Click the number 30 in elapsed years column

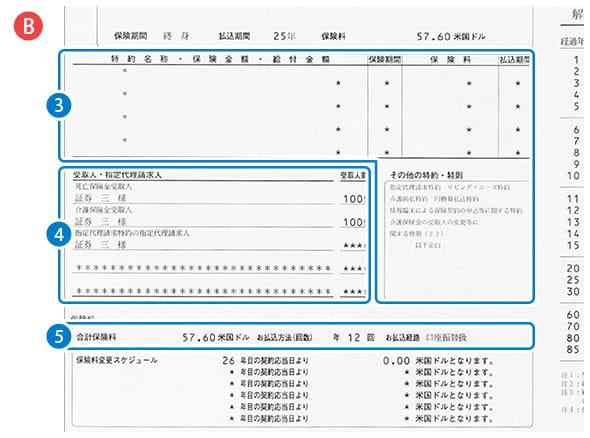click(x=573, y=292)
